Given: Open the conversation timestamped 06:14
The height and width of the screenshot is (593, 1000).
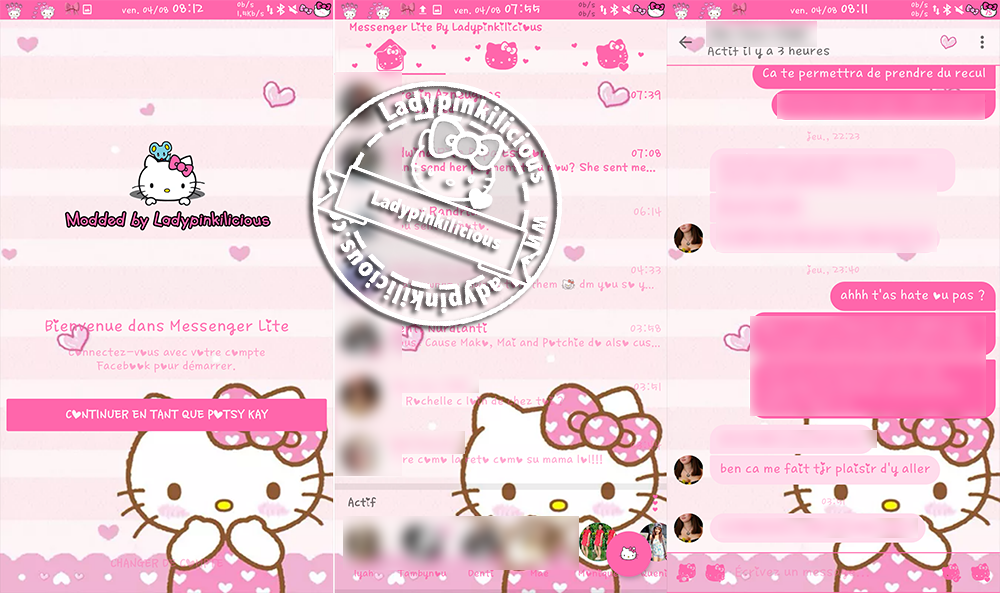Looking at the screenshot, I should pyautogui.click(x=501, y=219).
